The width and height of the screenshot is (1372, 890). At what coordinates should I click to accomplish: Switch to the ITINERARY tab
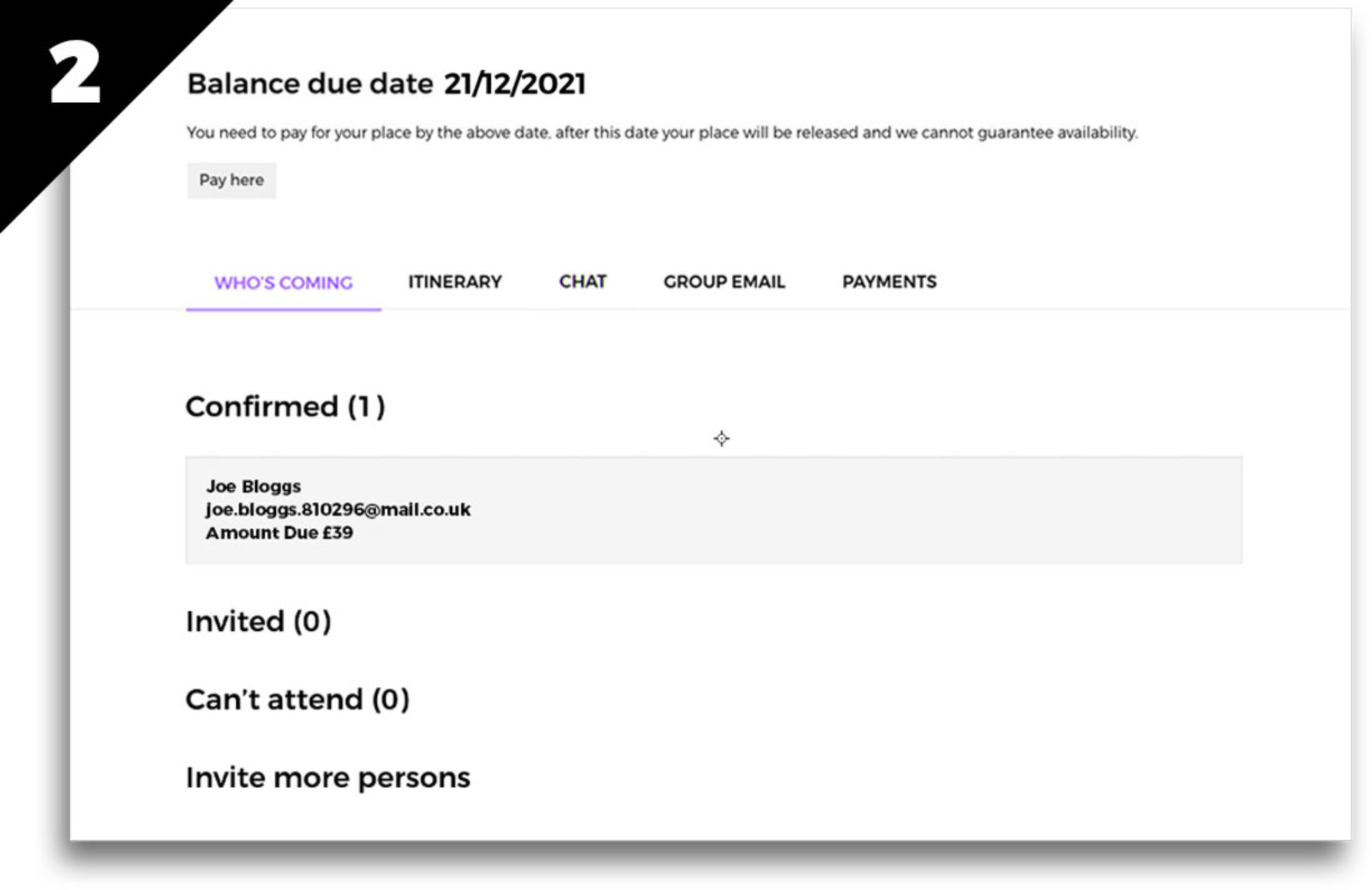tap(454, 282)
